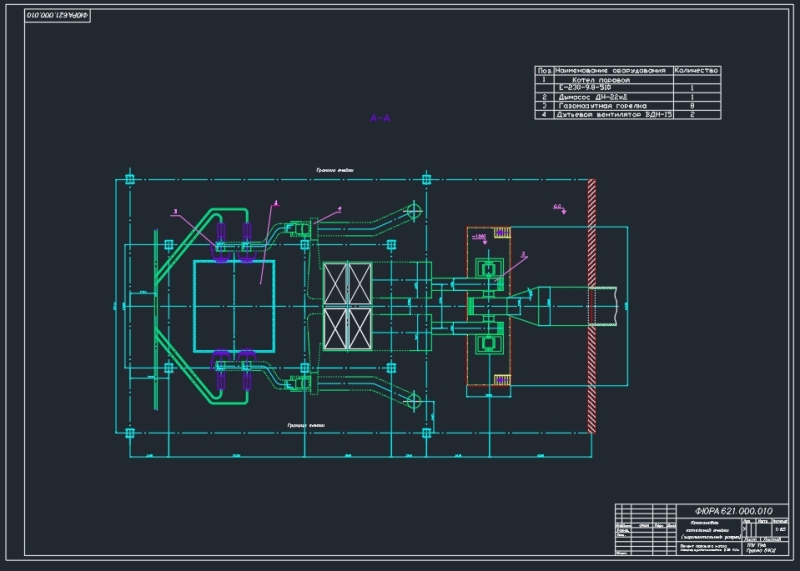Click the pink leader callout number 2

coord(523,254)
